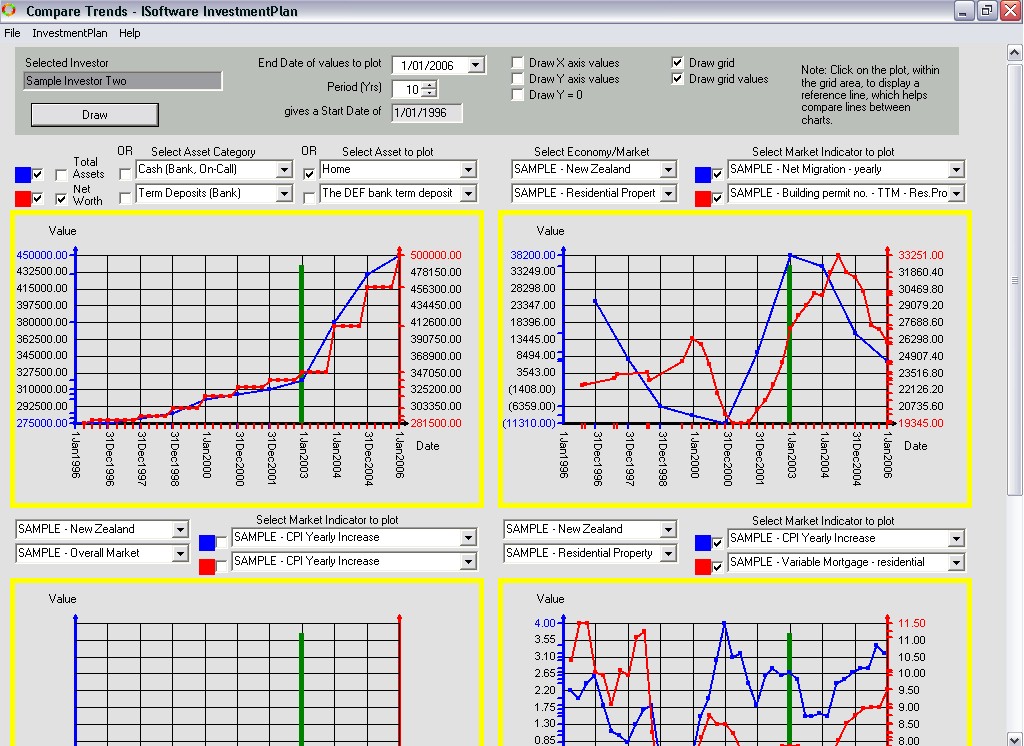Click green reference line in Total Assets chart
1024x746 pixels.
[x=301, y=344]
